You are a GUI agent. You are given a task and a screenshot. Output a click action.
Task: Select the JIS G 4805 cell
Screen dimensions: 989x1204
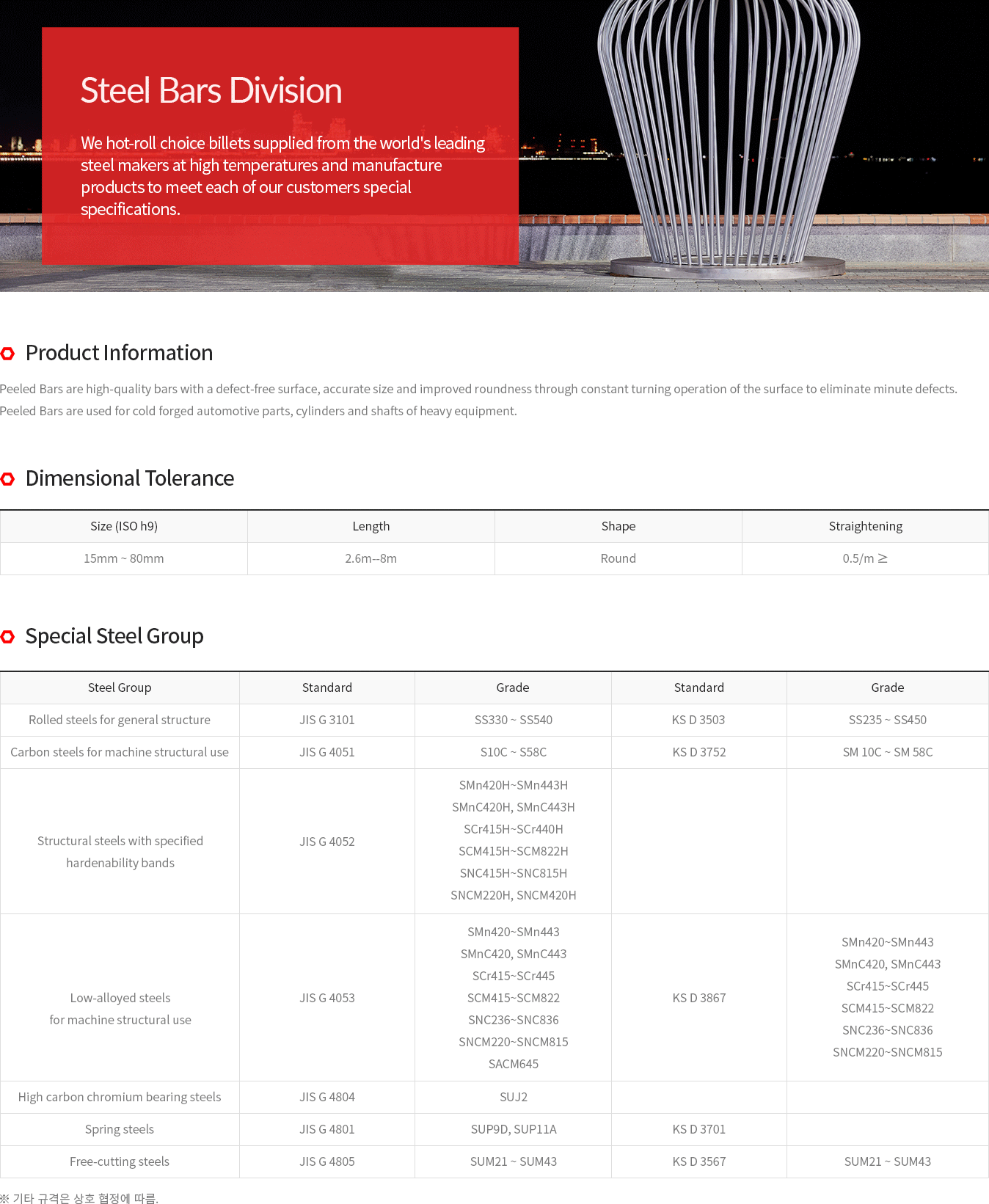pos(327,1161)
